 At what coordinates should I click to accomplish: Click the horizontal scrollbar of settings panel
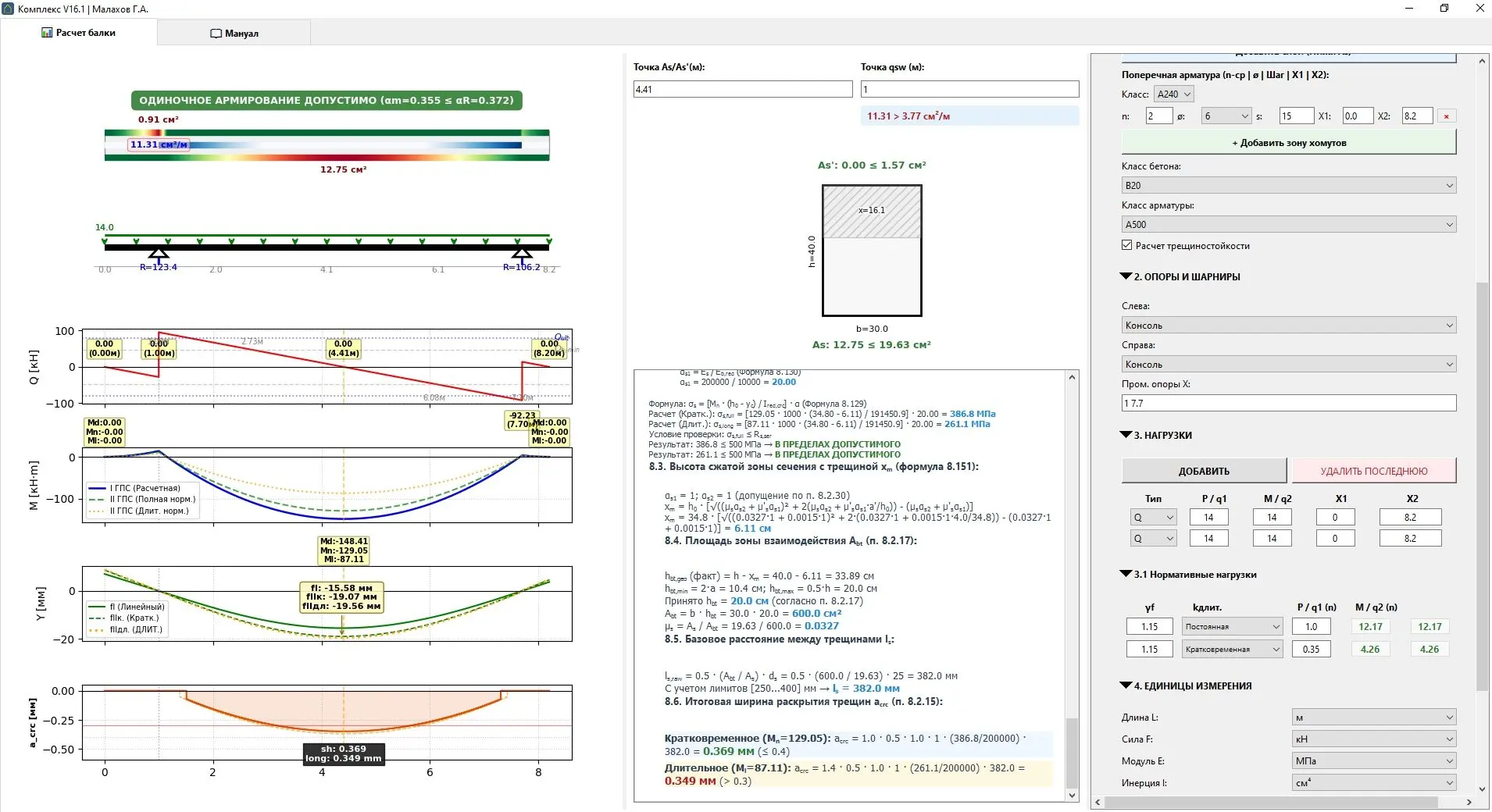(x=1270, y=802)
